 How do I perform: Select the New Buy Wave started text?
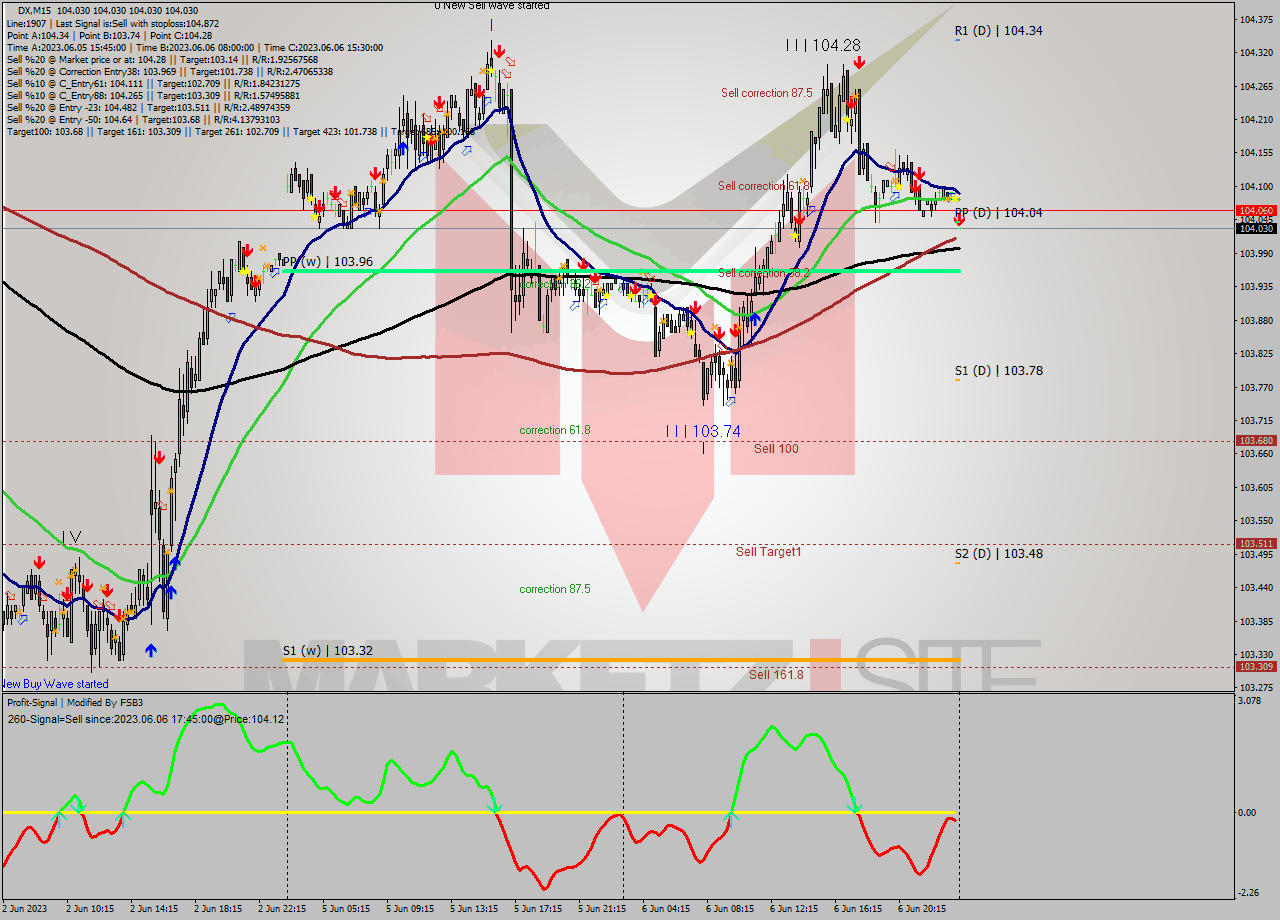(54, 684)
